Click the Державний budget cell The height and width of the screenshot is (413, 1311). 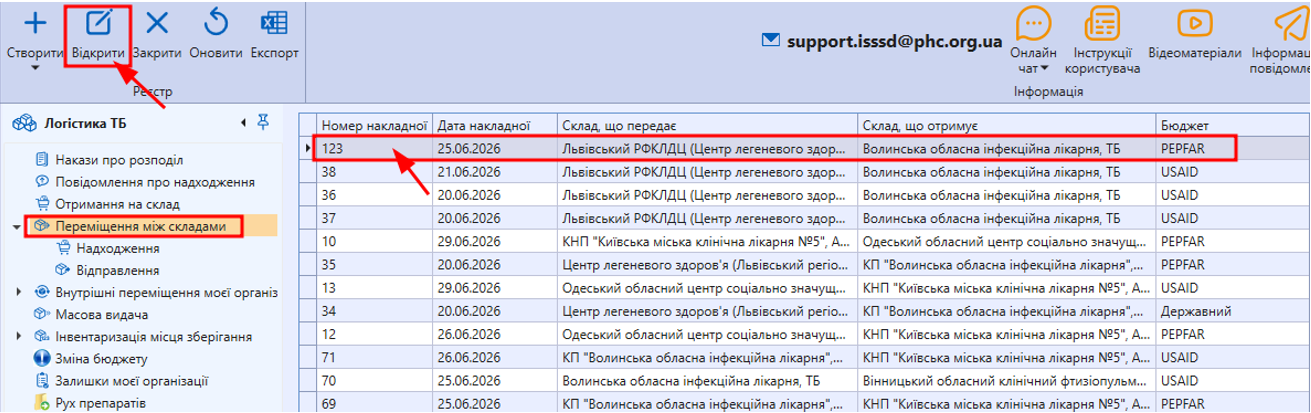(x=1234, y=310)
